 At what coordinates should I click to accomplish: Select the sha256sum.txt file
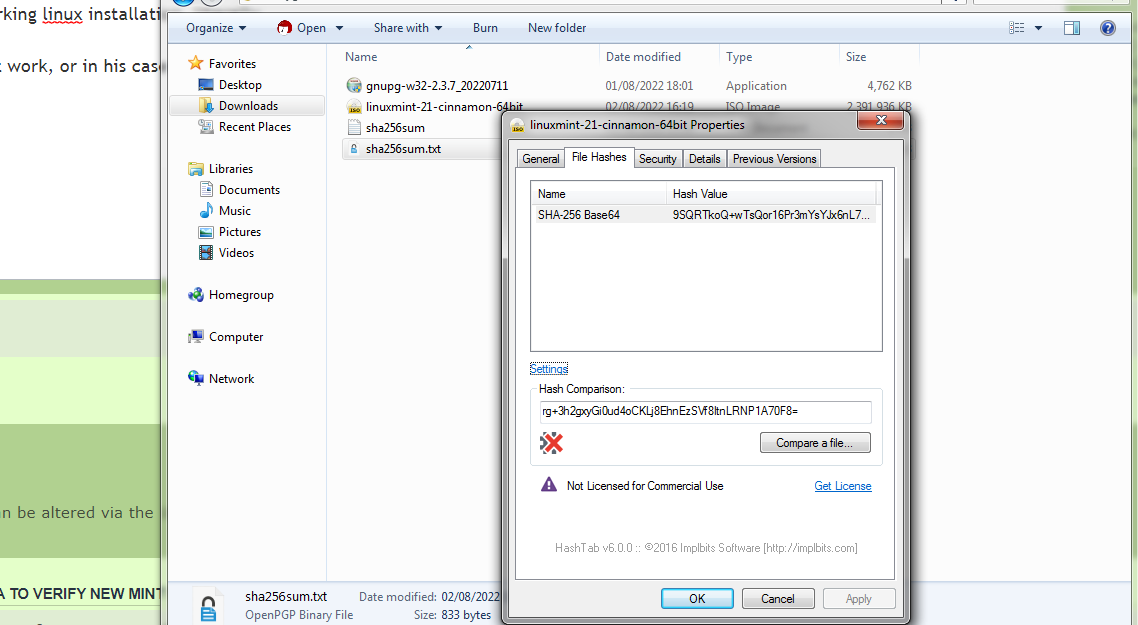[403, 149]
